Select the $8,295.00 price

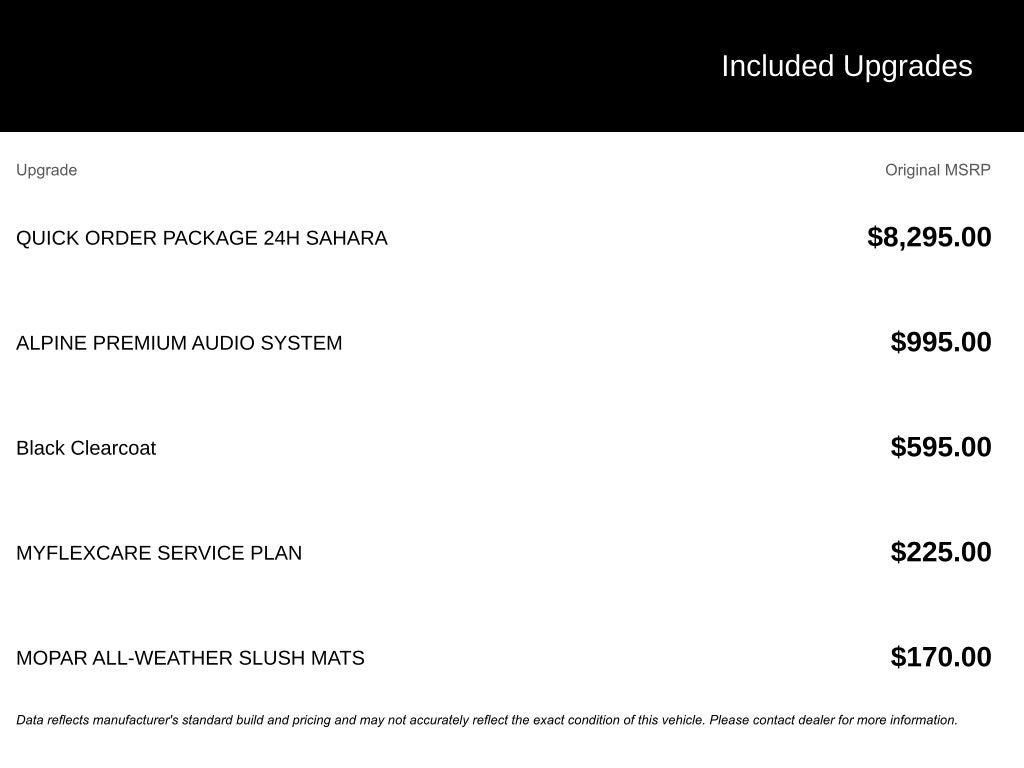tap(929, 237)
